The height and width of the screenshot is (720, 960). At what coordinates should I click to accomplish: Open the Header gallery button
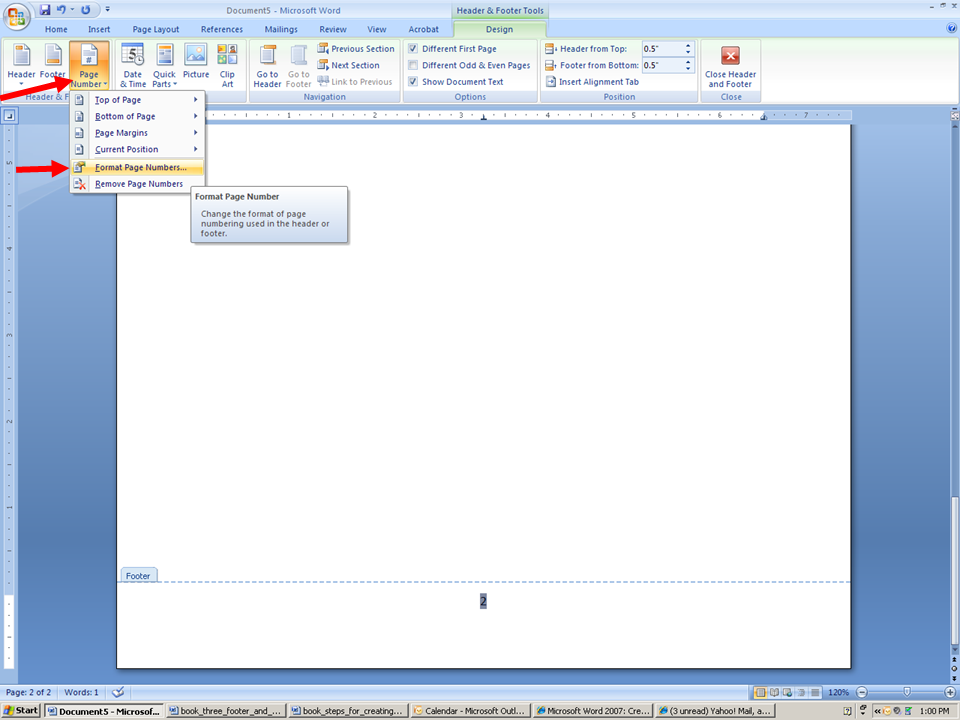[21, 65]
